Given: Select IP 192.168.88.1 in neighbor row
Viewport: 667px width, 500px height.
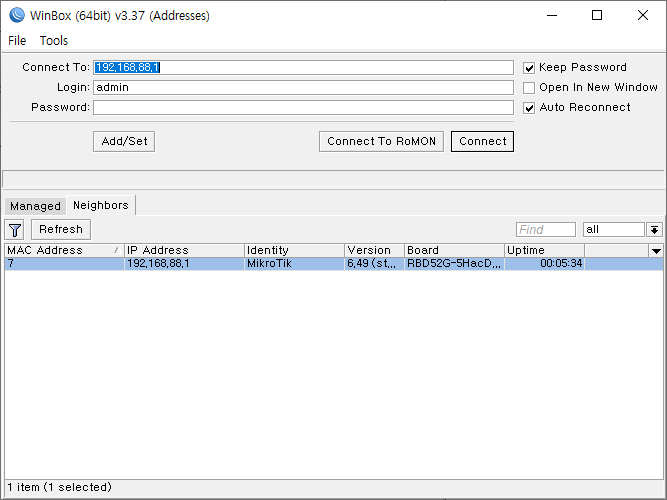Looking at the screenshot, I should click(184, 263).
